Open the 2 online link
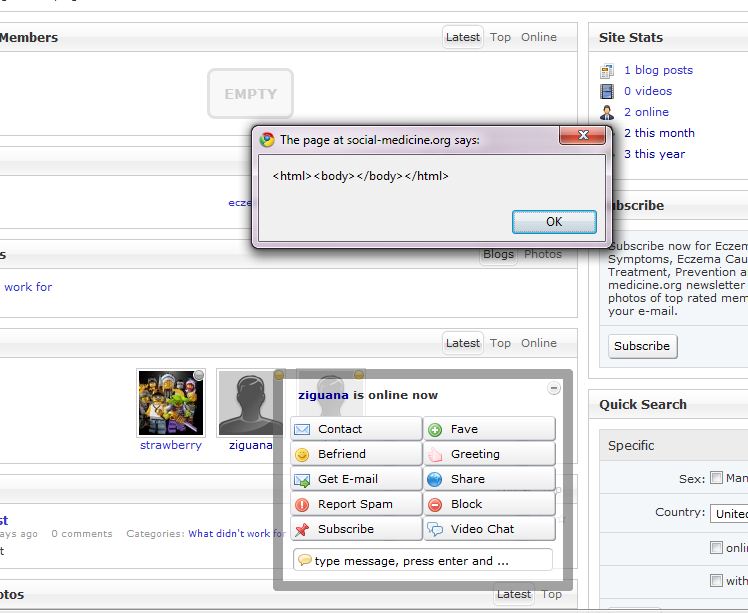Viewport: 748px width, 613px height. (x=646, y=112)
